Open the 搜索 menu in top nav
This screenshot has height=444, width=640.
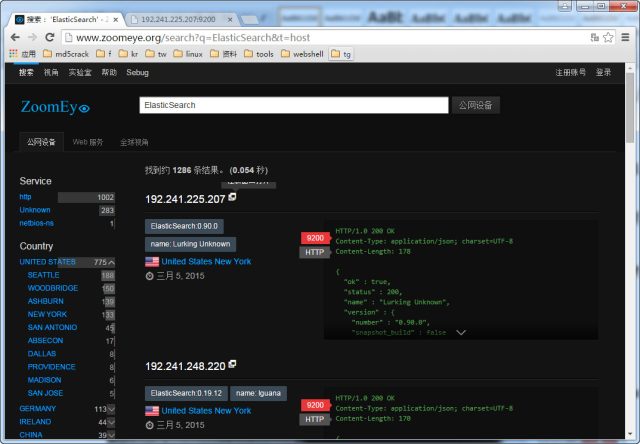pyautogui.click(x=26, y=73)
